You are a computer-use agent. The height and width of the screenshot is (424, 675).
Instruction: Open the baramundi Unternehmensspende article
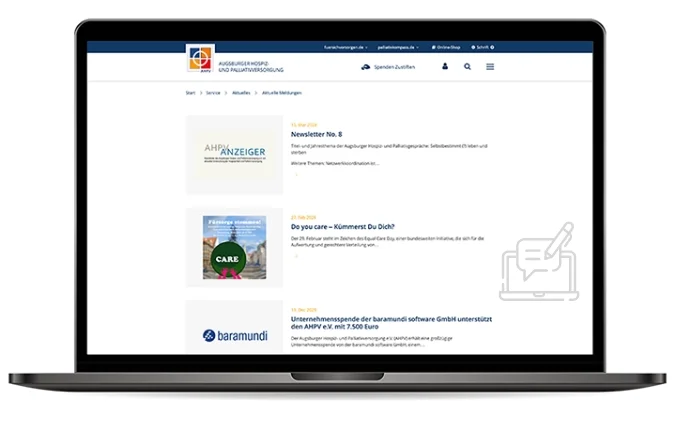[391, 323]
